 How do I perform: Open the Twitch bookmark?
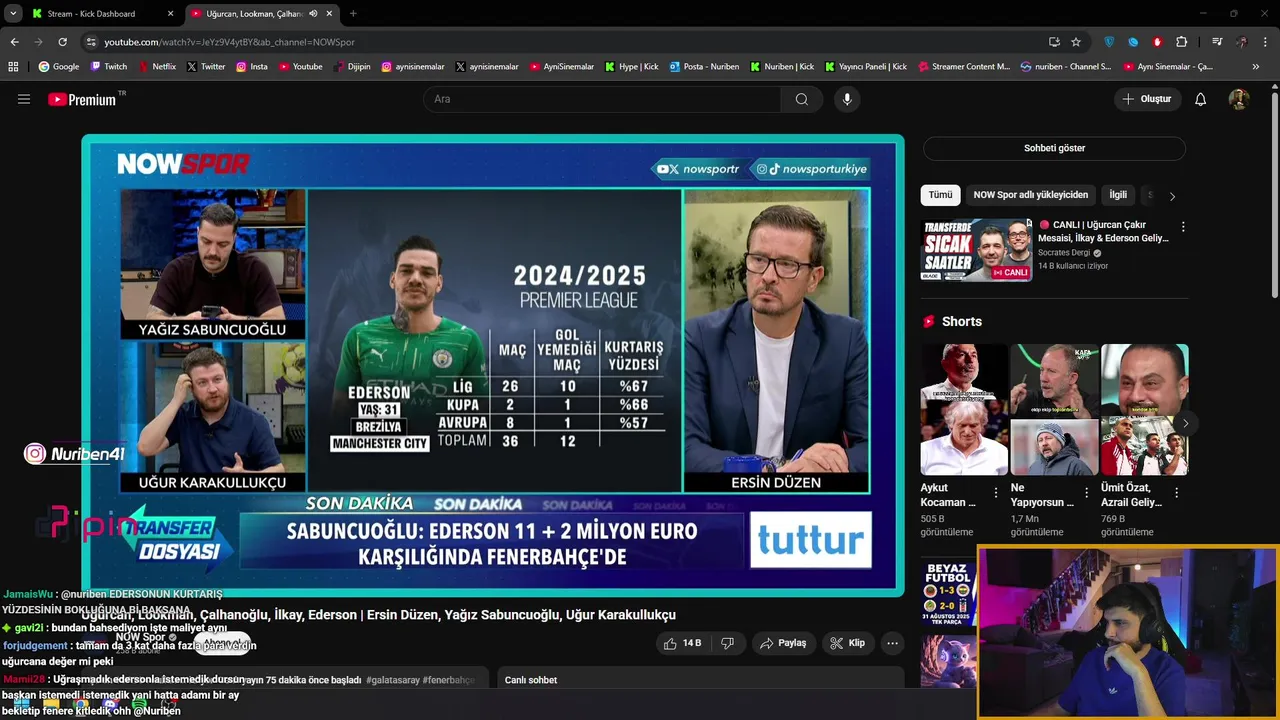click(109, 67)
